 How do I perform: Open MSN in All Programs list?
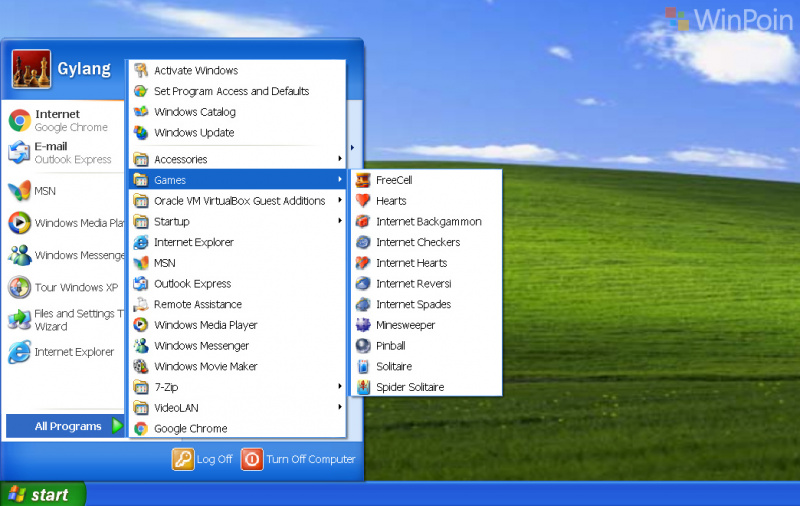(x=237, y=263)
